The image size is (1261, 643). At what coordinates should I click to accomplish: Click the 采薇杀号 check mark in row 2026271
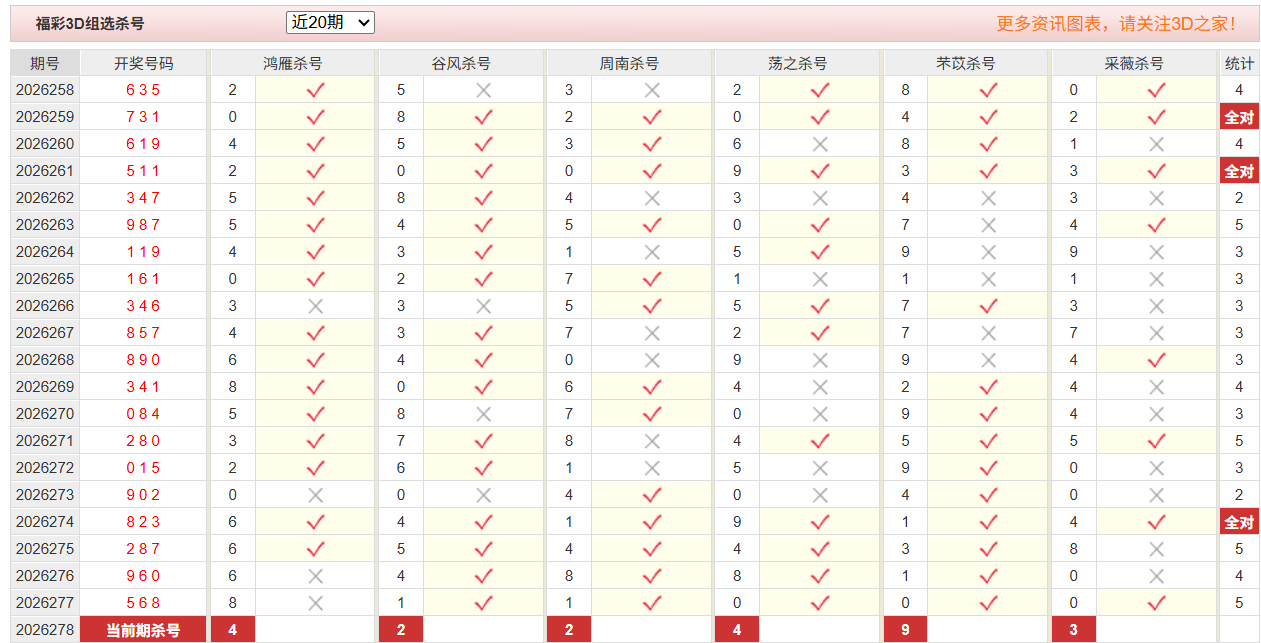pos(1157,441)
